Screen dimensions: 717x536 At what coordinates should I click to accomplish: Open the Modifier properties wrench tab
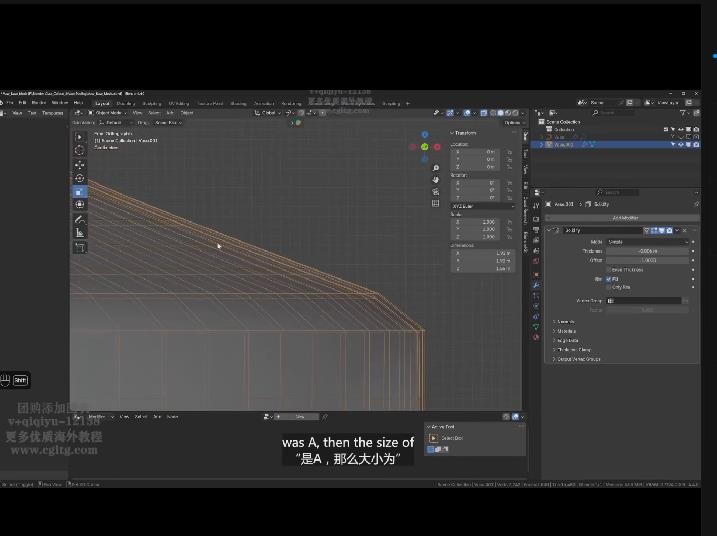[536, 286]
